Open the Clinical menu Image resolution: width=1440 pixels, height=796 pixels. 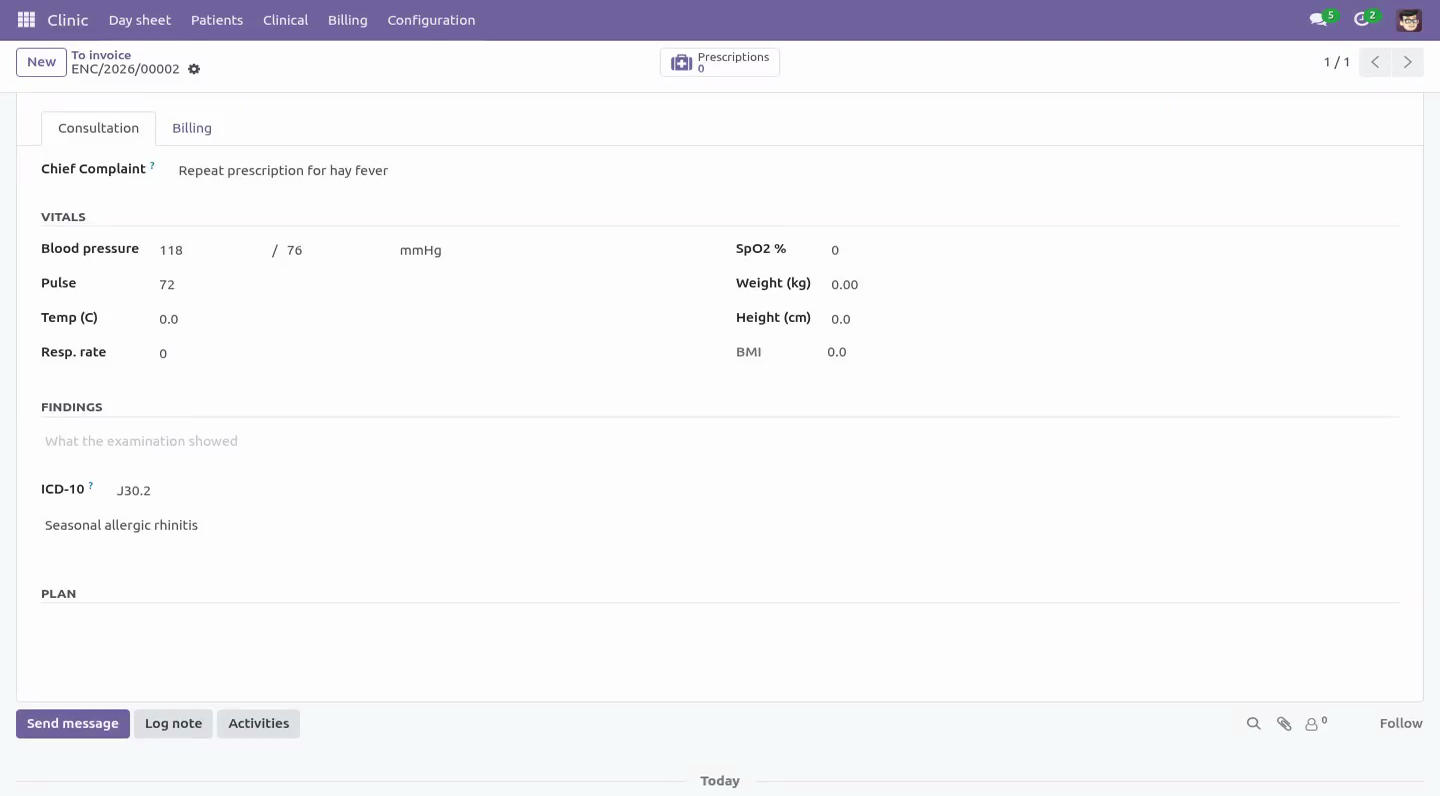[x=285, y=20]
